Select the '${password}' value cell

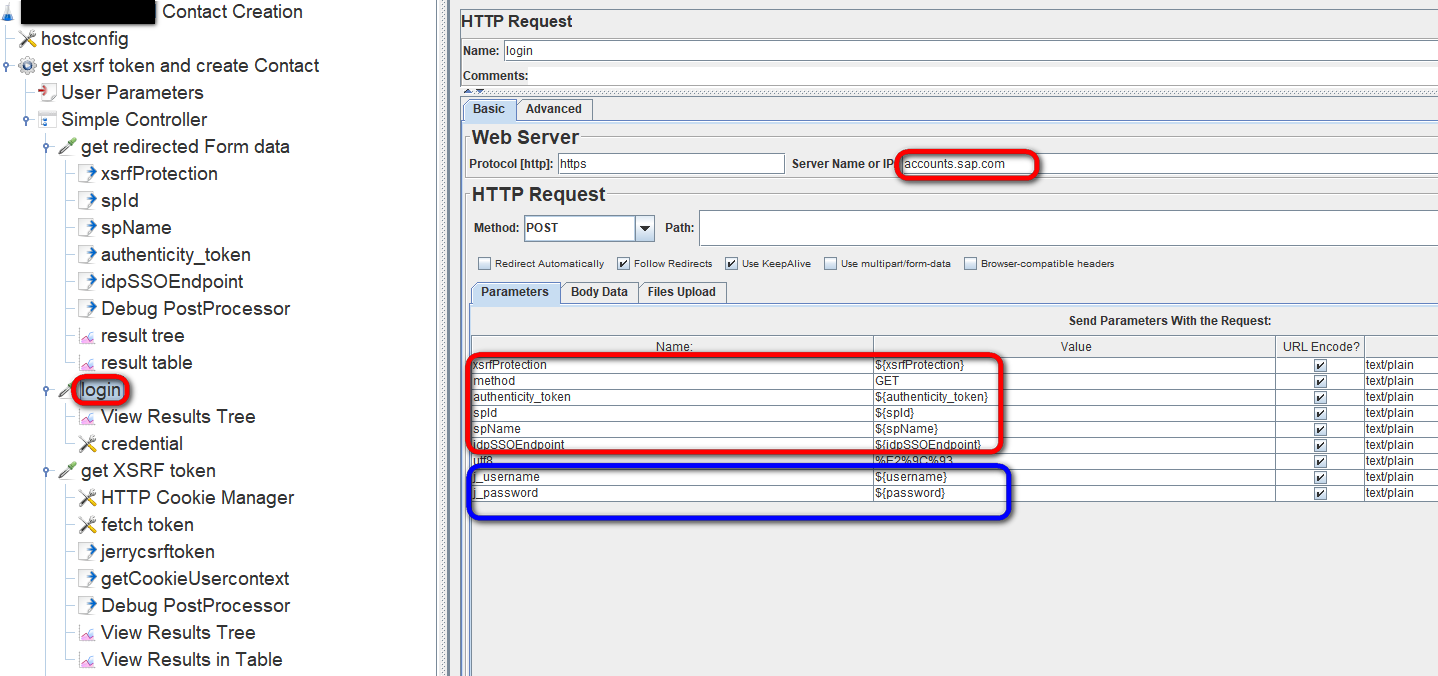[1076, 493]
